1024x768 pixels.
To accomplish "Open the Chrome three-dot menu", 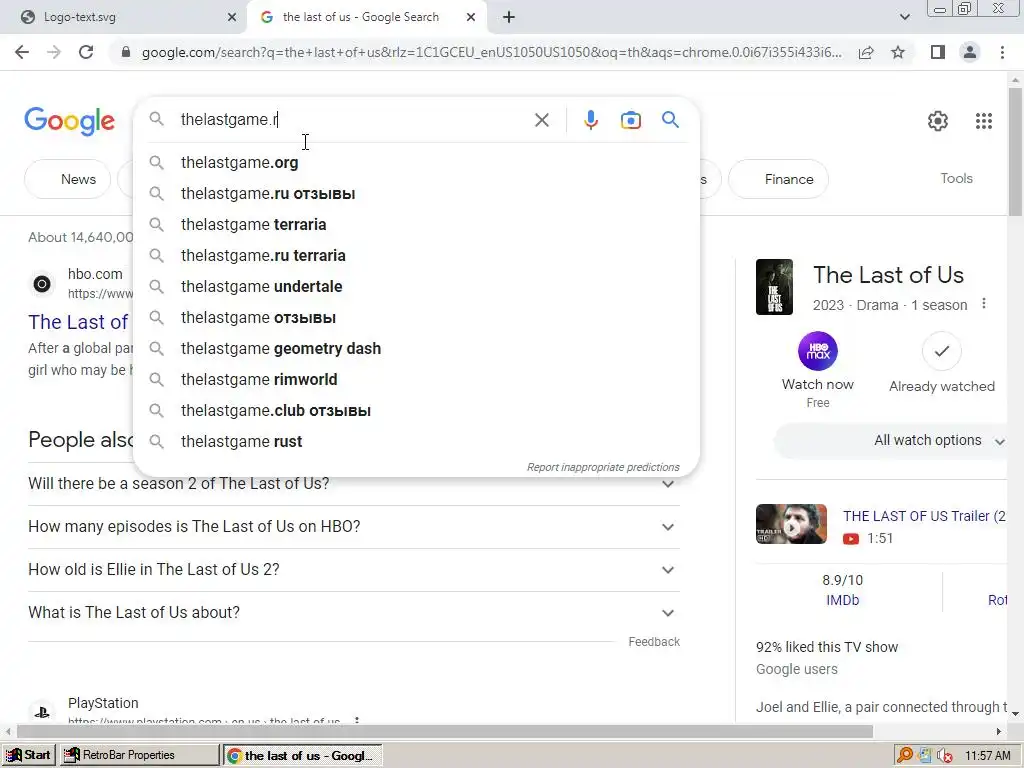I will tap(1002, 52).
